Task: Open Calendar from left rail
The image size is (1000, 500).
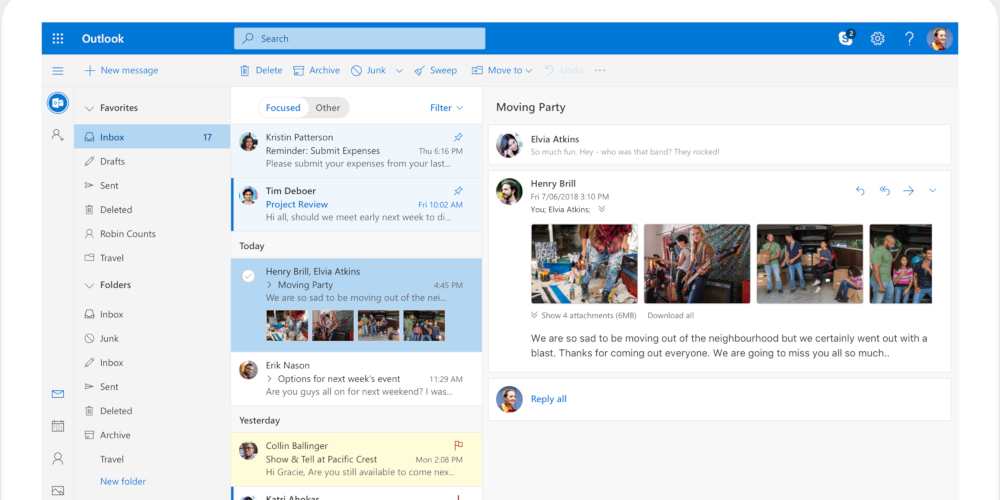Action: pyautogui.click(x=58, y=426)
